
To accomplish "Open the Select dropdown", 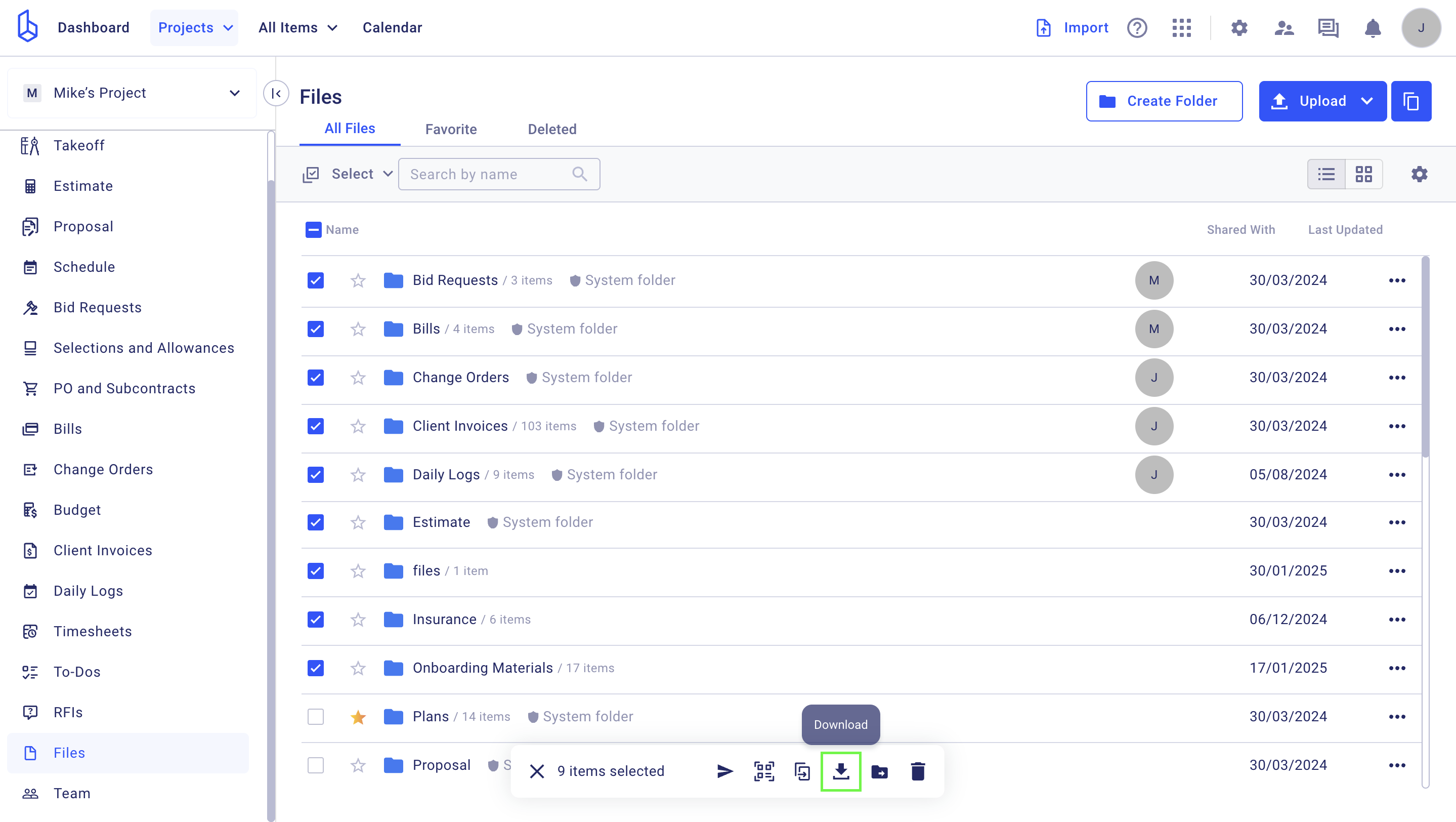I will click(x=348, y=174).
